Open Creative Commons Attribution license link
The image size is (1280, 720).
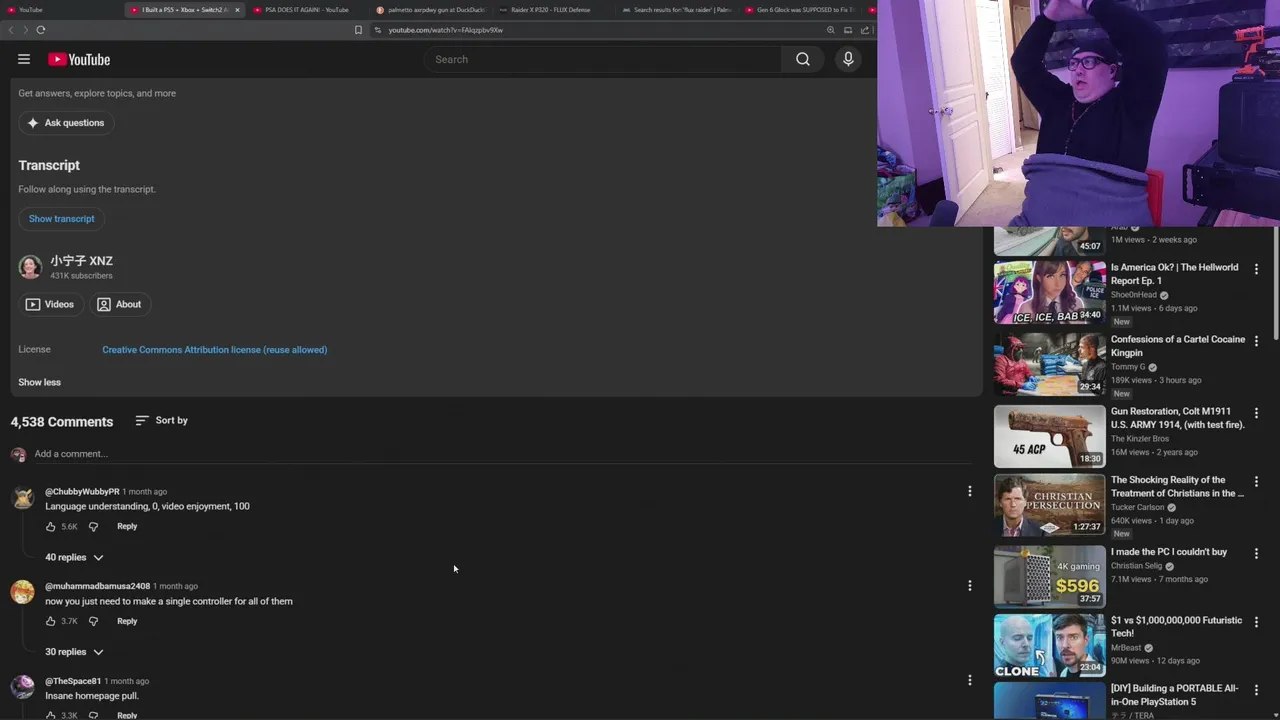[x=214, y=350]
